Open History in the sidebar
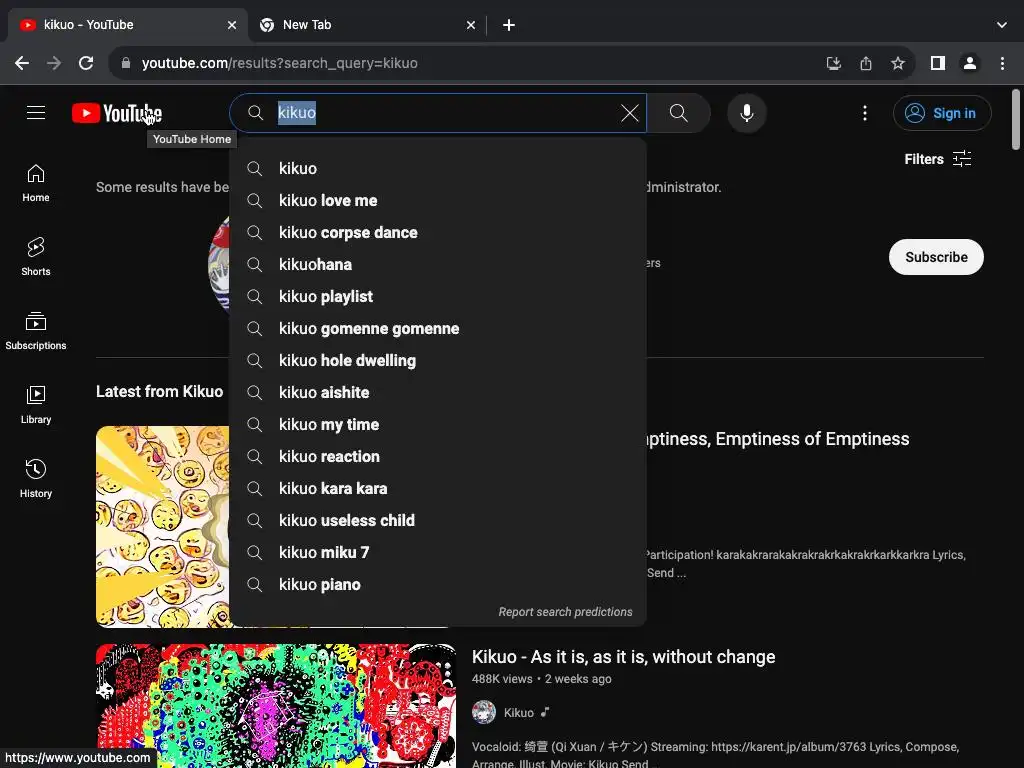The height and width of the screenshot is (768, 1024). (36, 479)
